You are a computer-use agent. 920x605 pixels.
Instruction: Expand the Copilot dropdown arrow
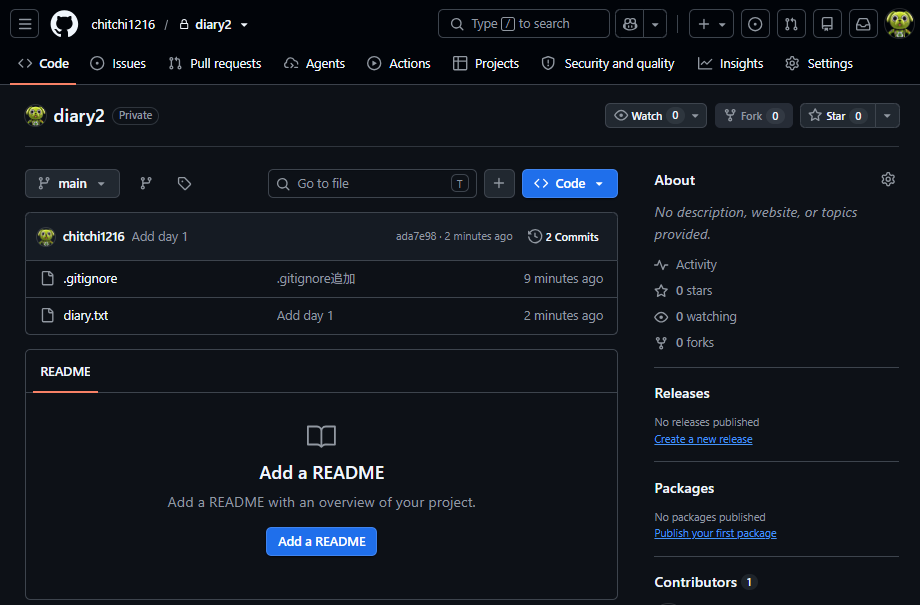click(655, 24)
